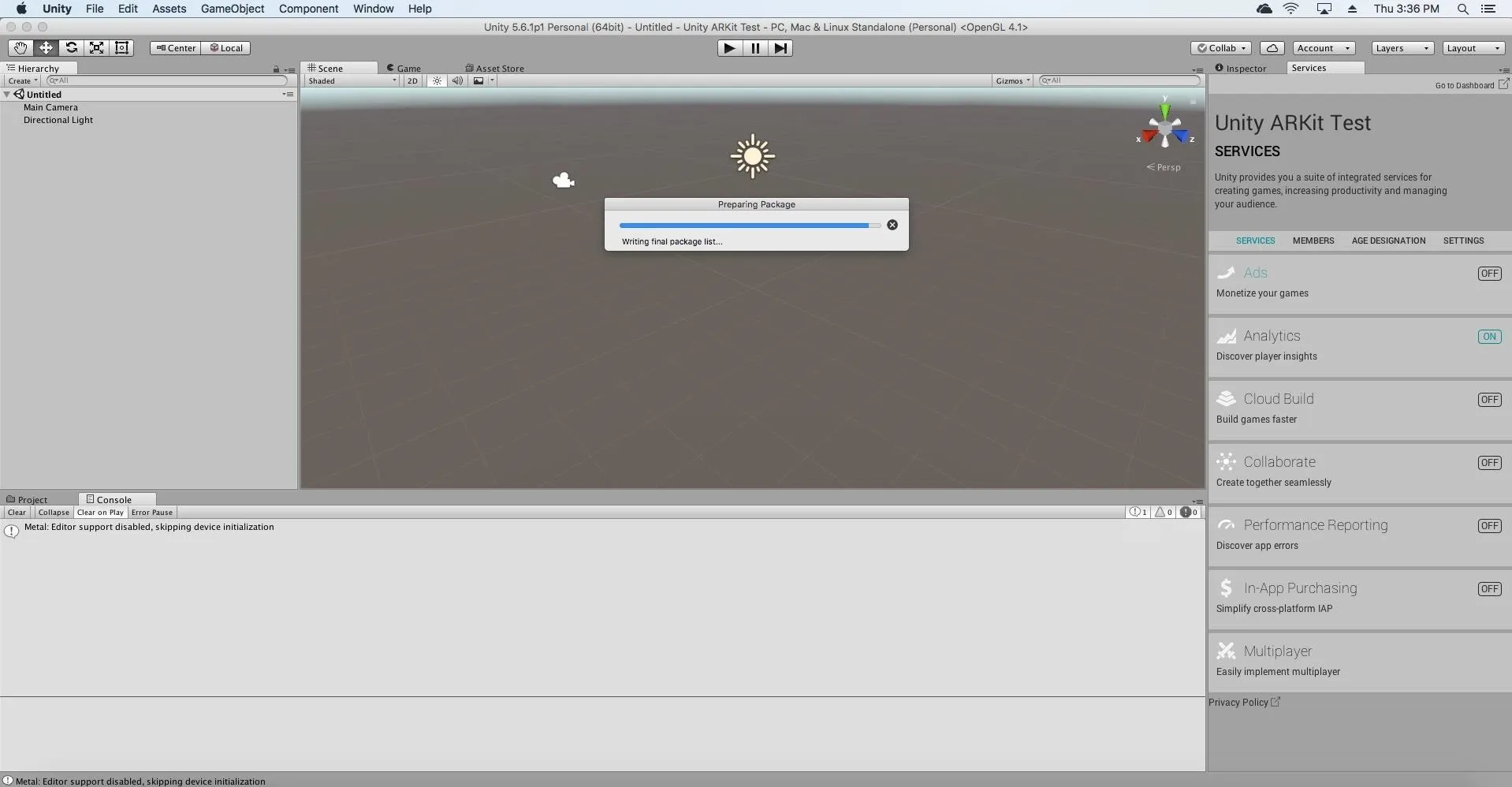Open the Gizmos dropdown
Image resolution: width=1512 pixels, height=787 pixels.
1013,80
